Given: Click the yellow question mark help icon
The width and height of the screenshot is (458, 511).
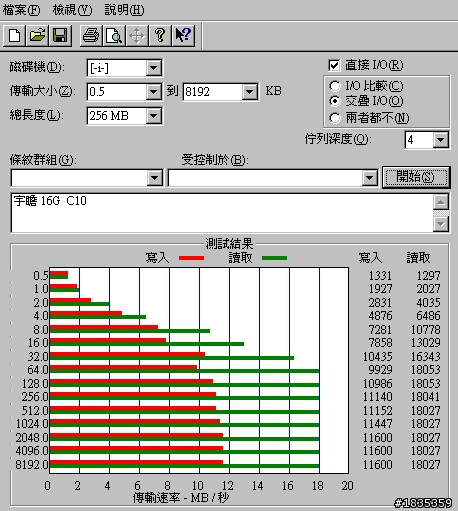Looking at the screenshot, I should tap(160, 35).
